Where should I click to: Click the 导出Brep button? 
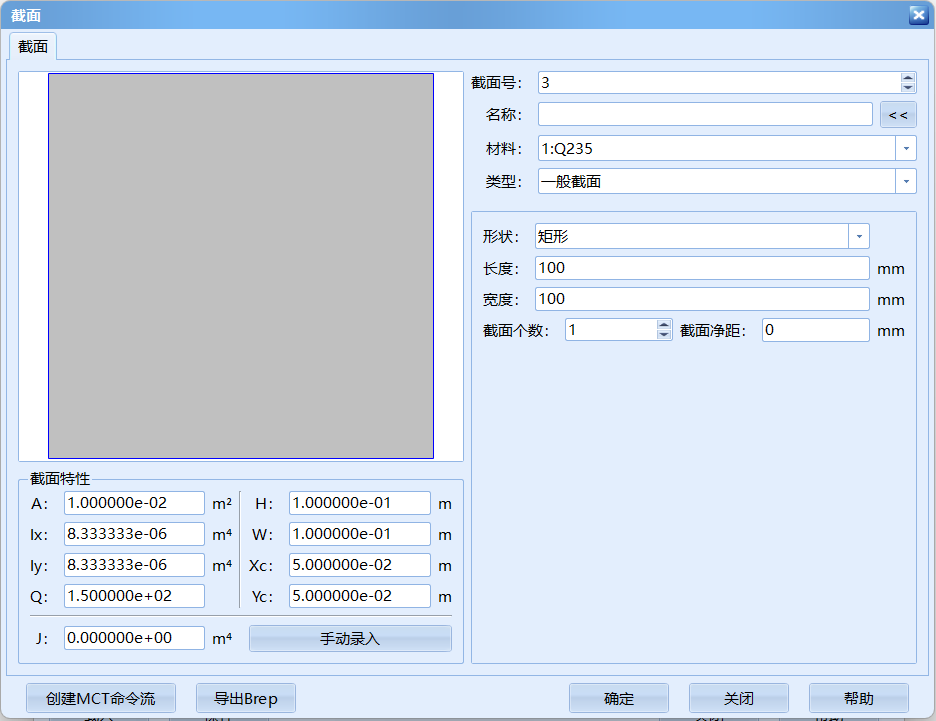pyautogui.click(x=244, y=698)
